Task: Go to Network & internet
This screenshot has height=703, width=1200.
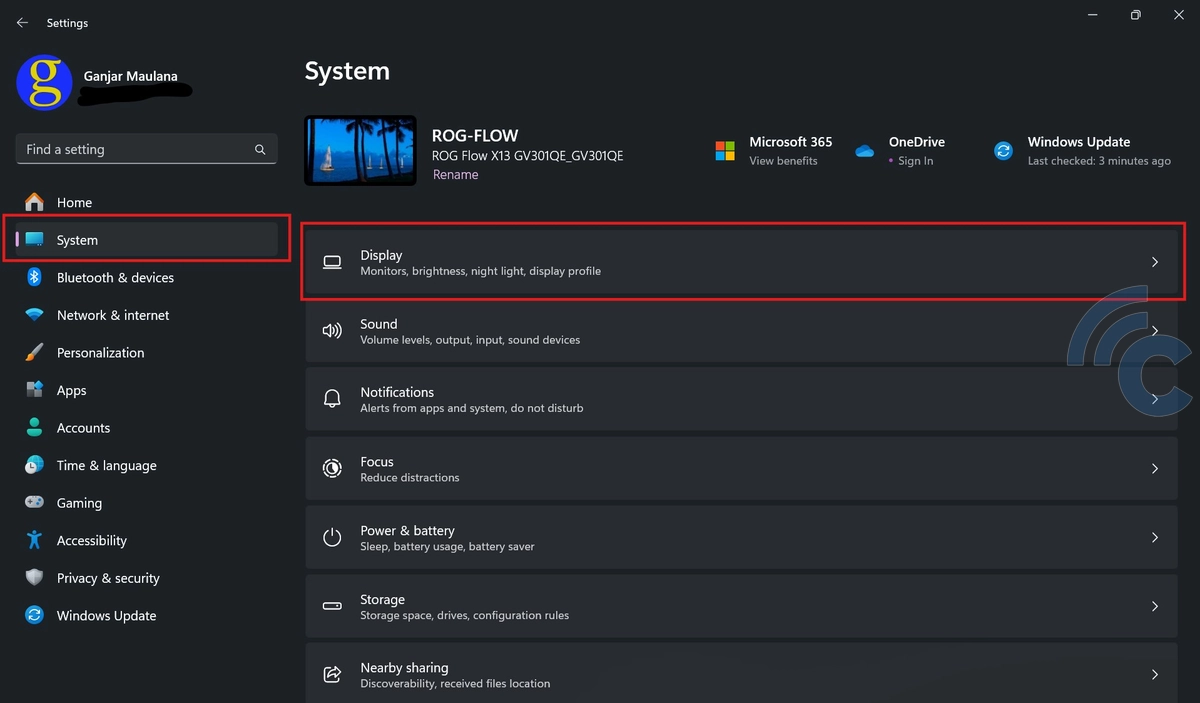Action: 147,315
